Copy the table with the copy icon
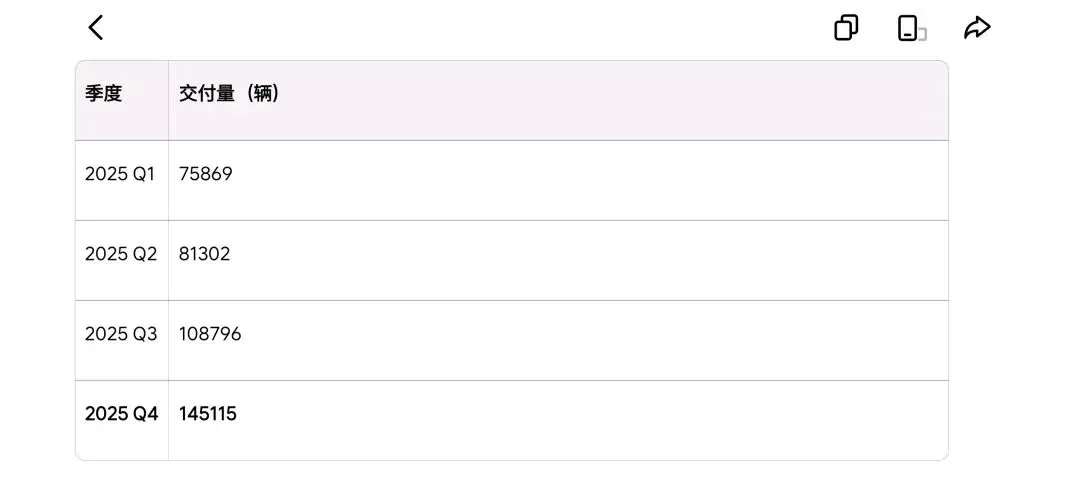Viewport: 1080px width, 491px height. click(847, 28)
